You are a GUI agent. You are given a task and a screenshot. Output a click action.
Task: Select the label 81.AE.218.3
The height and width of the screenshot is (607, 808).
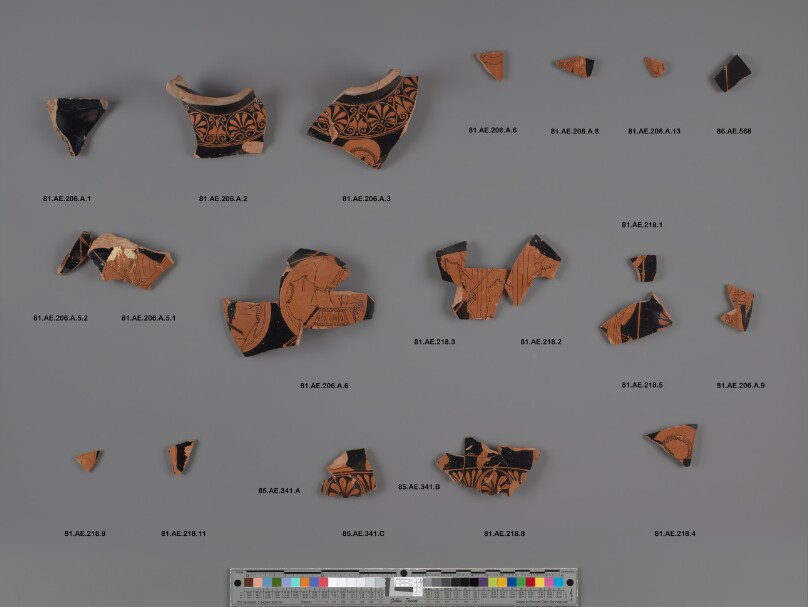[x=434, y=342]
